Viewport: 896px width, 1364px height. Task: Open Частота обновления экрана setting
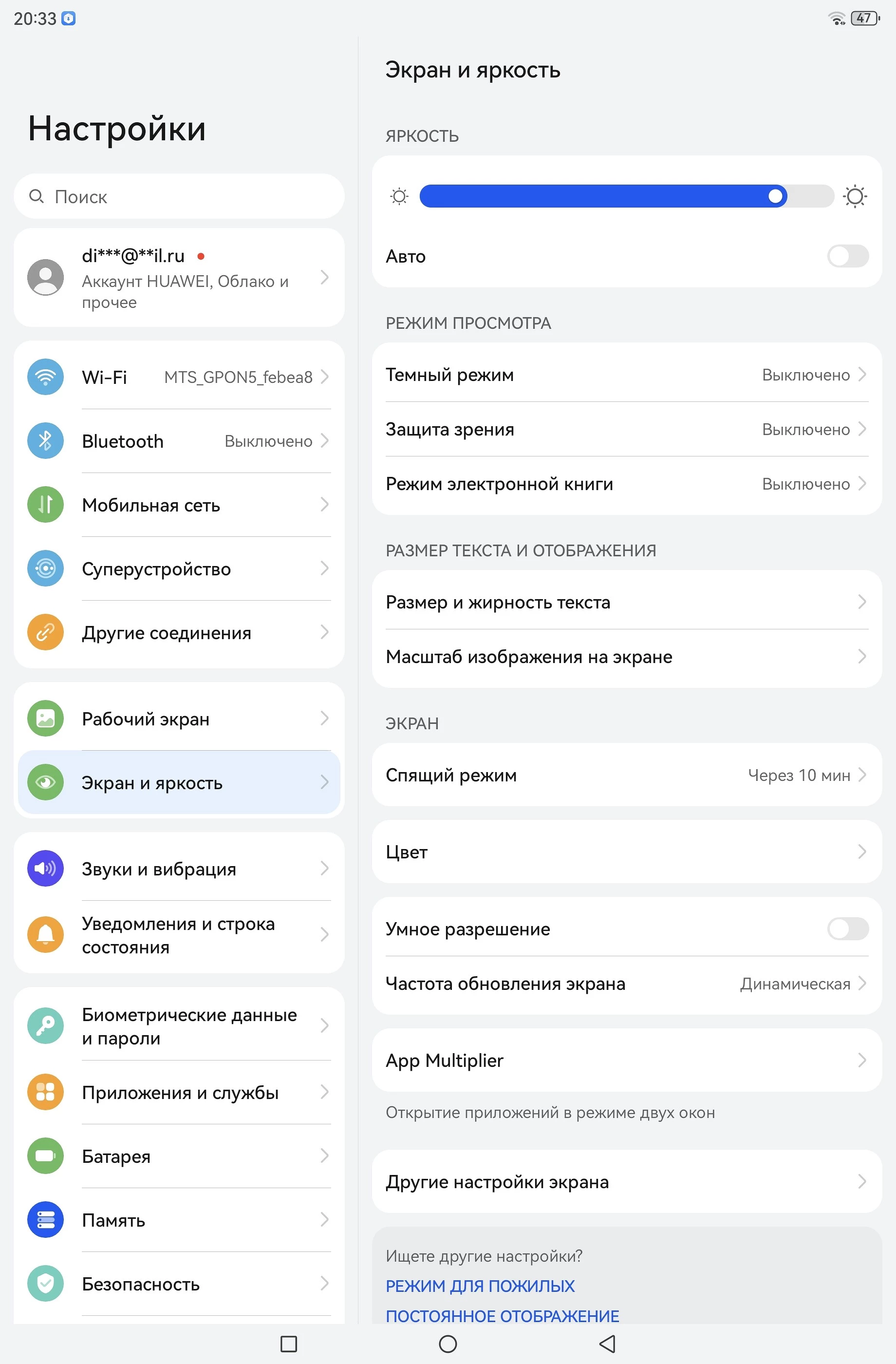(x=627, y=984)
